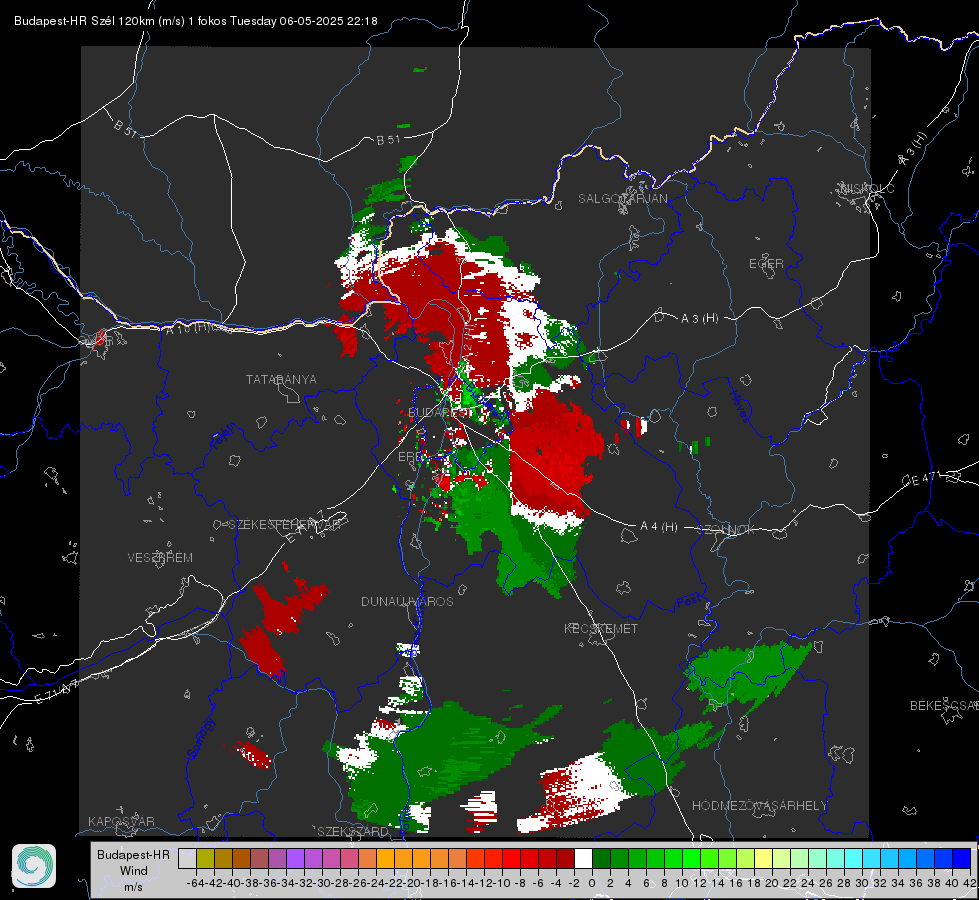Click the Fejér county label

224,436
